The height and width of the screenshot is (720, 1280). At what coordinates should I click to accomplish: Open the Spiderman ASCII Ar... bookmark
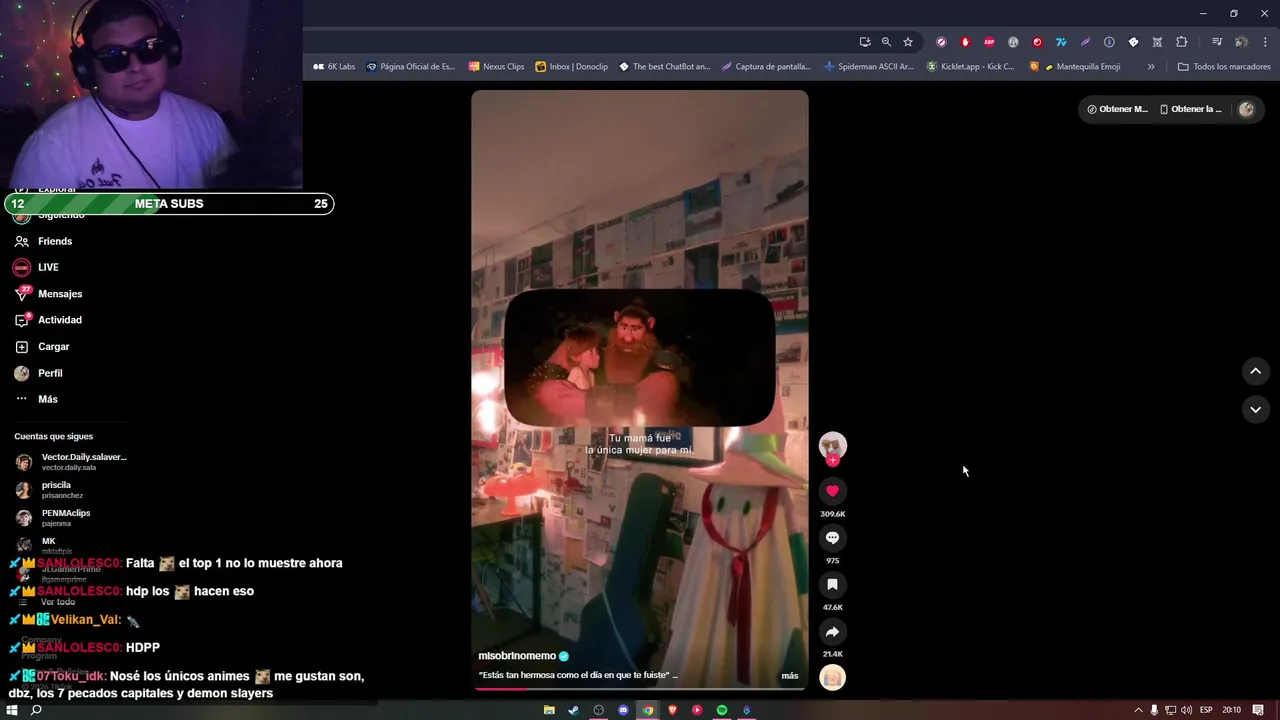[869, 67]
